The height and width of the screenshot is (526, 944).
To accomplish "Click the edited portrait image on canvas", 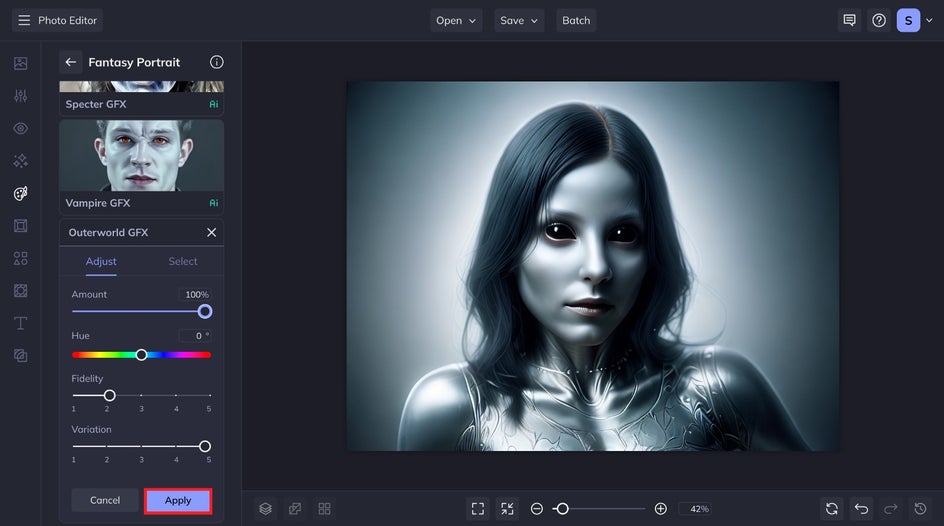I will click(x=592, y=266).
